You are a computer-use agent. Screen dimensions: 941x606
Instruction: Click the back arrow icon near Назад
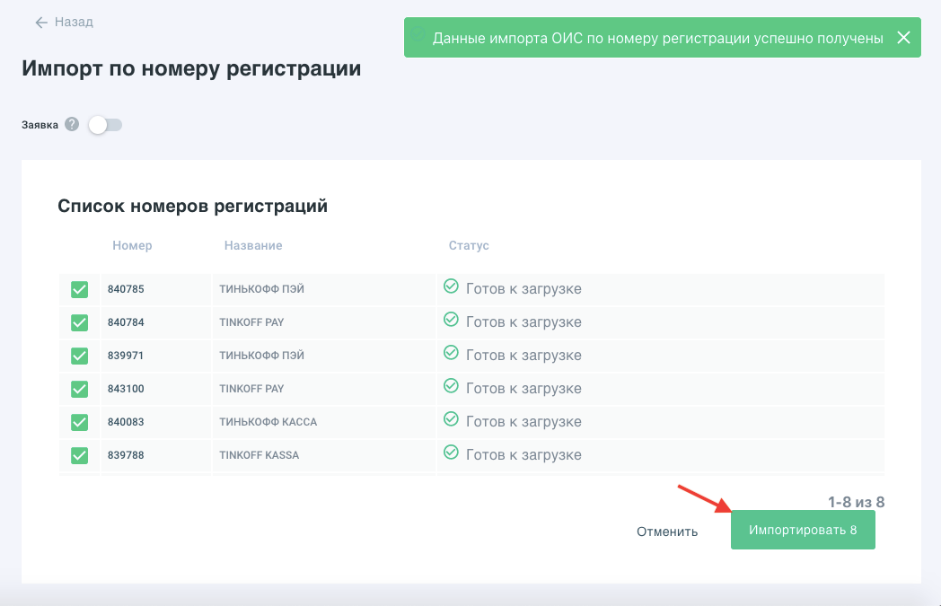[x=41, y=22]
